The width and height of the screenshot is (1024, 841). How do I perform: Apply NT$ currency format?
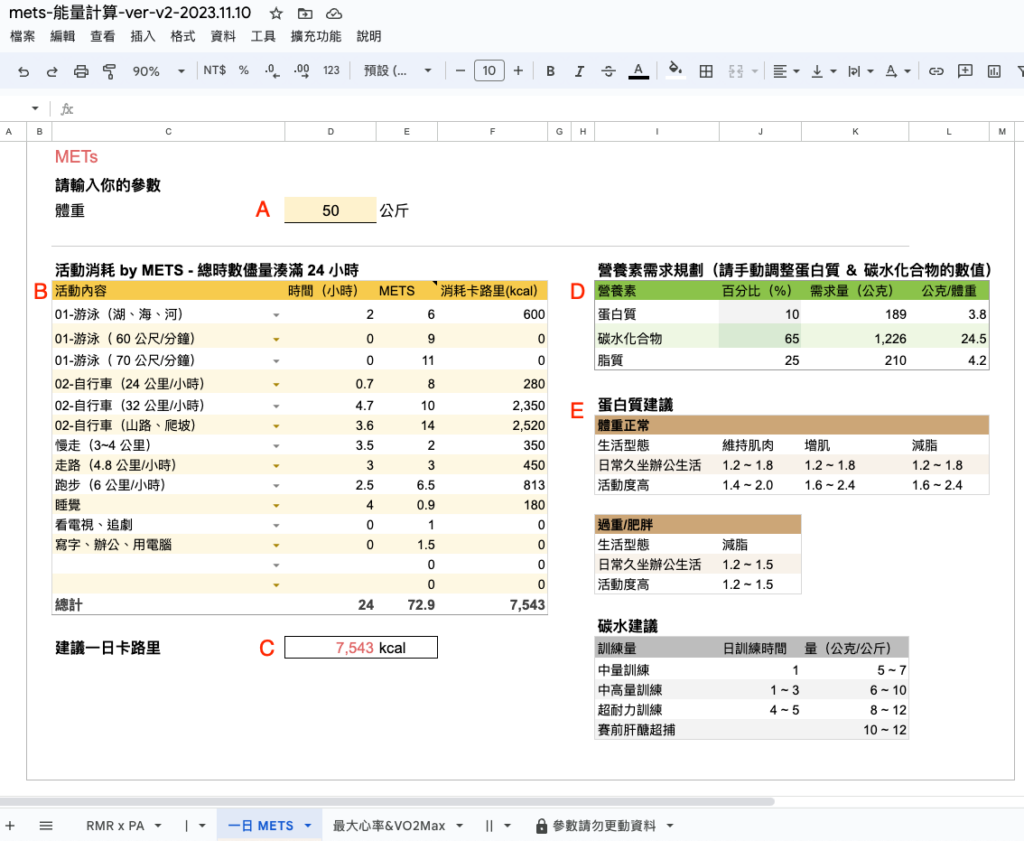(215, 71)
